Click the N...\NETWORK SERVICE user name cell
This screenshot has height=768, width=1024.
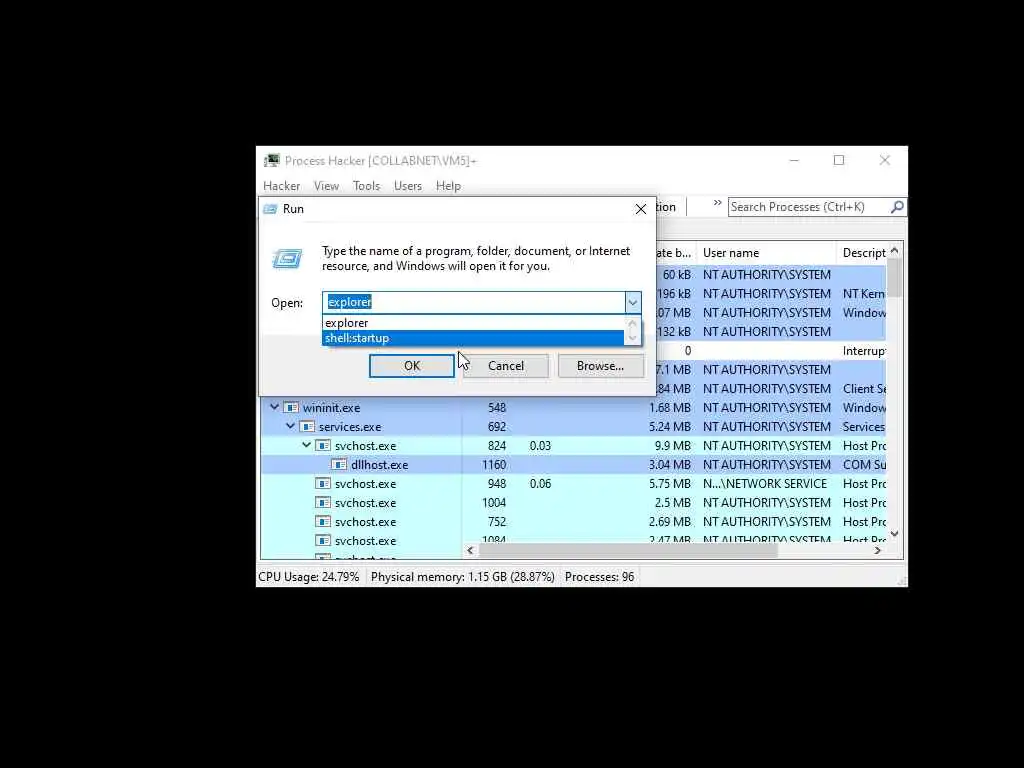point(765,484)
